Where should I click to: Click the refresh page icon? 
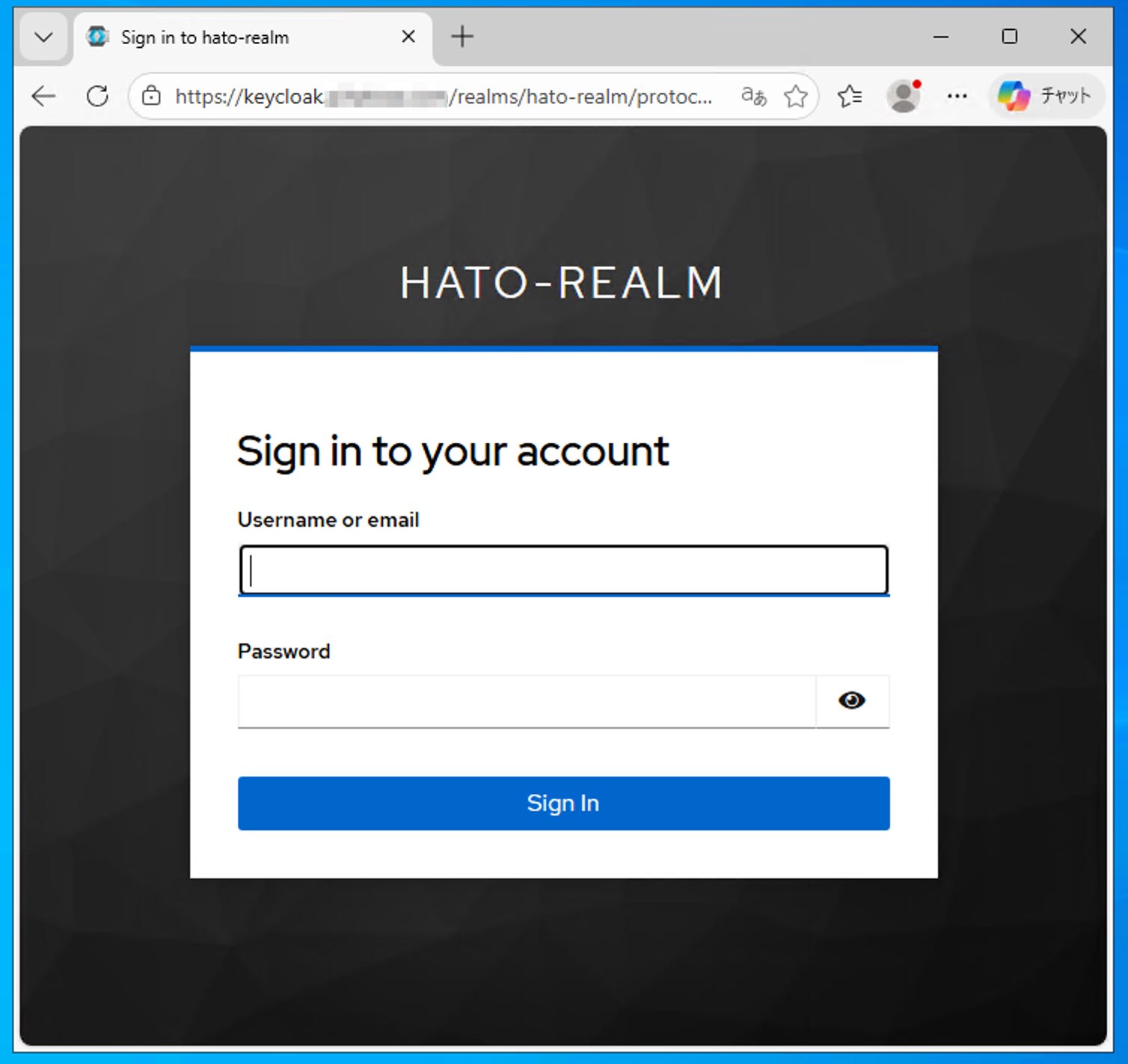(x=97, y=96)
